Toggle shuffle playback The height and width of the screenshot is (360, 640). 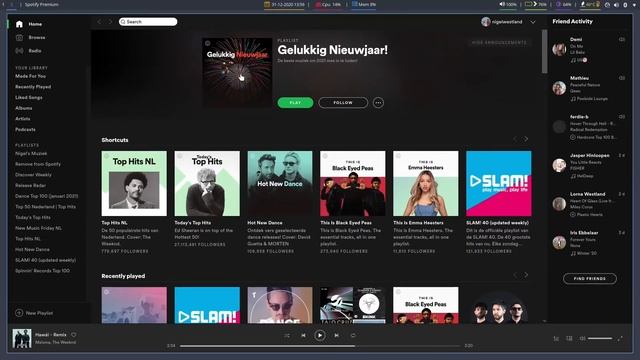287,336
